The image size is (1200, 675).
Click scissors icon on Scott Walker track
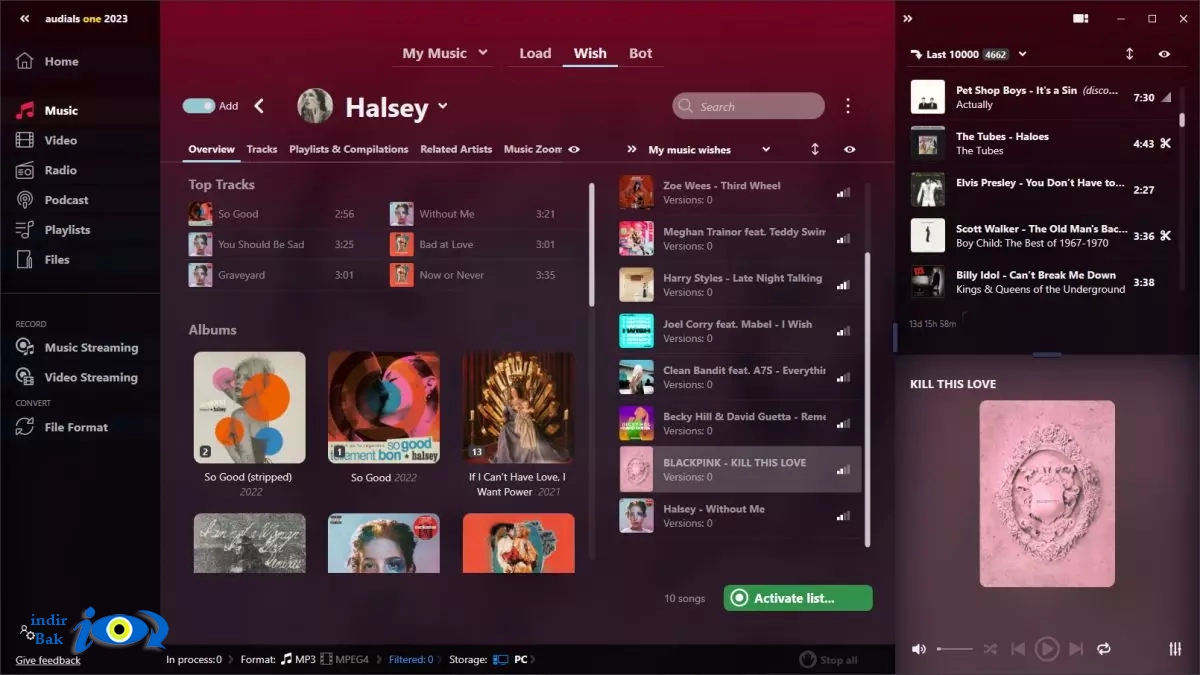[1165, 236]
